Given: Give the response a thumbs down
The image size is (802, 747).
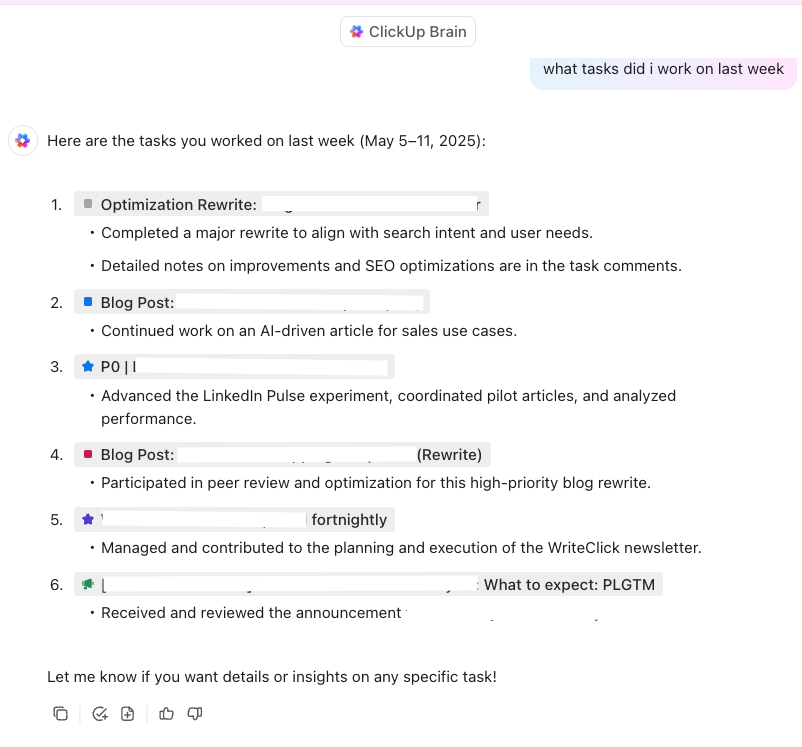Looking at the screenshot, I should click(195, 713).
